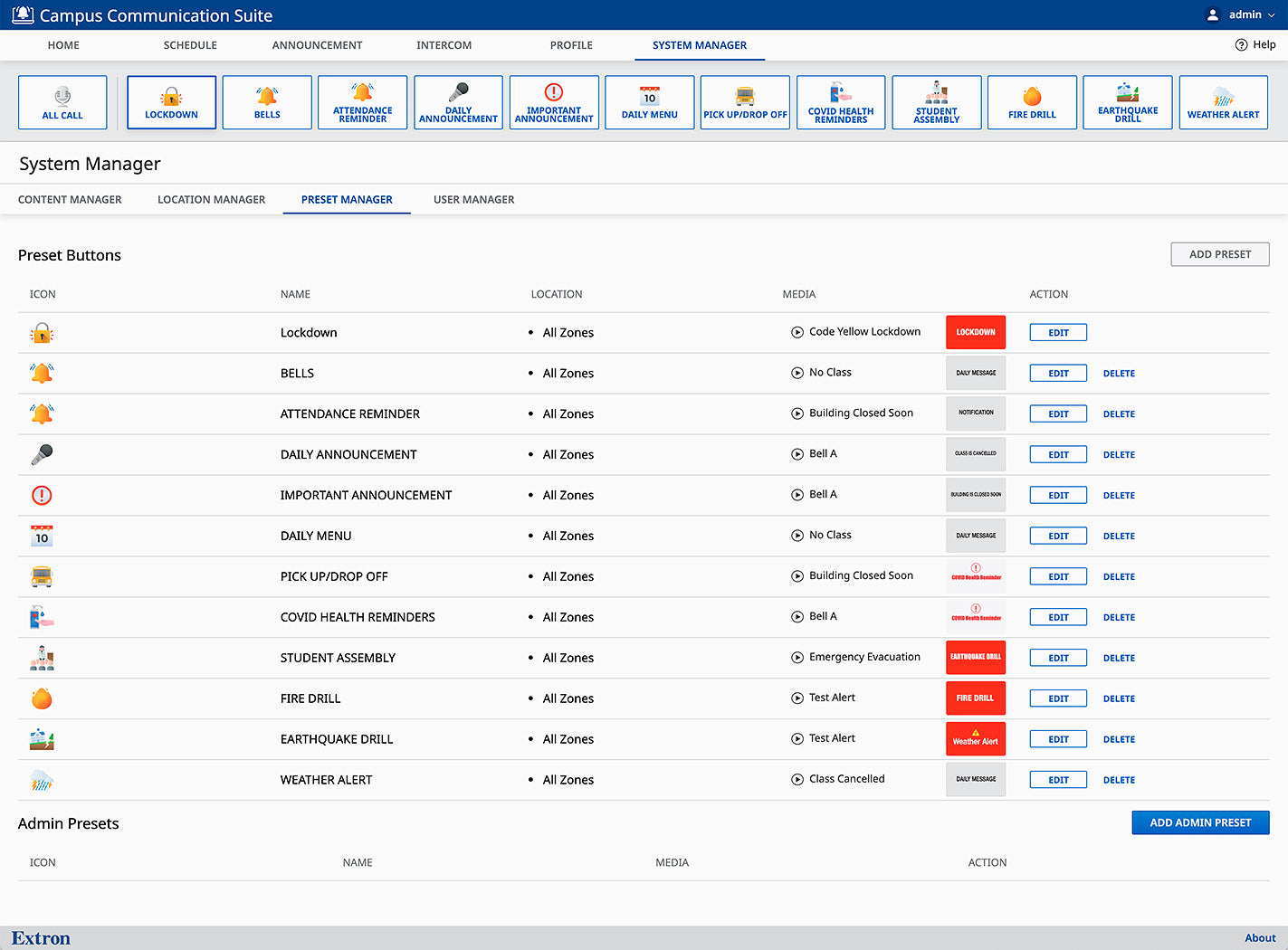Edit the Lockdown preset
The height and width of the screenshot is (950, 1288).
[x=1058, y=333]
